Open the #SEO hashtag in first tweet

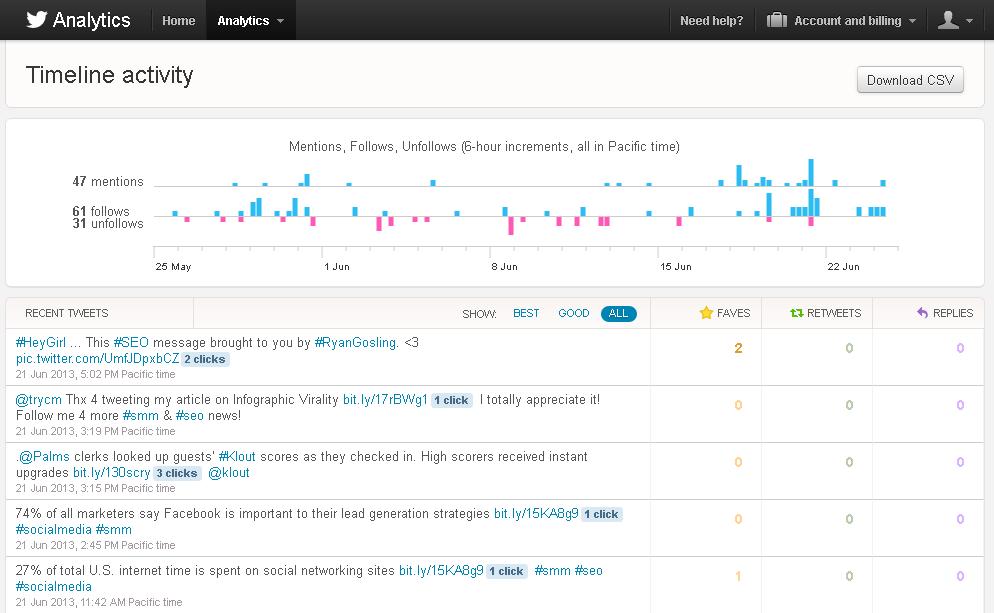coord(131,342)
